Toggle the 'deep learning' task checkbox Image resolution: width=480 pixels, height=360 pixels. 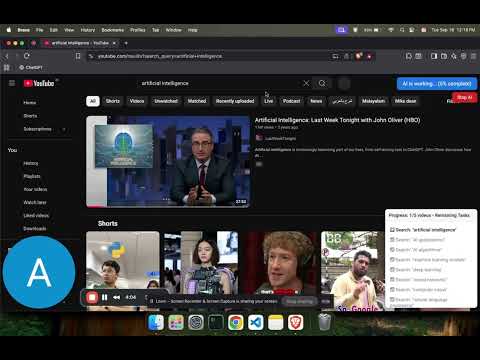coord(392,269)
